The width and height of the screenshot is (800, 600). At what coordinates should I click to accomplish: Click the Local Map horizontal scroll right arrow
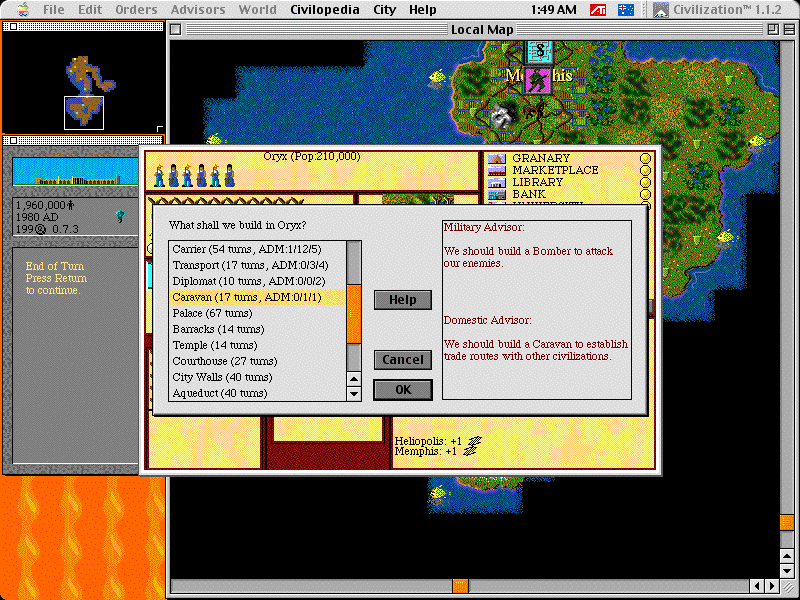772,586
